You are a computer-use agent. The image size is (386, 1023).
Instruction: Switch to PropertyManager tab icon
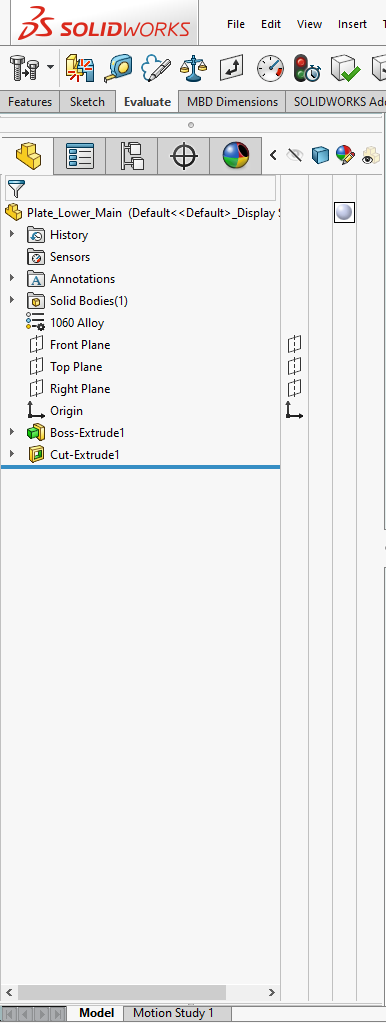pyautogui.click(x=80, y=155)
